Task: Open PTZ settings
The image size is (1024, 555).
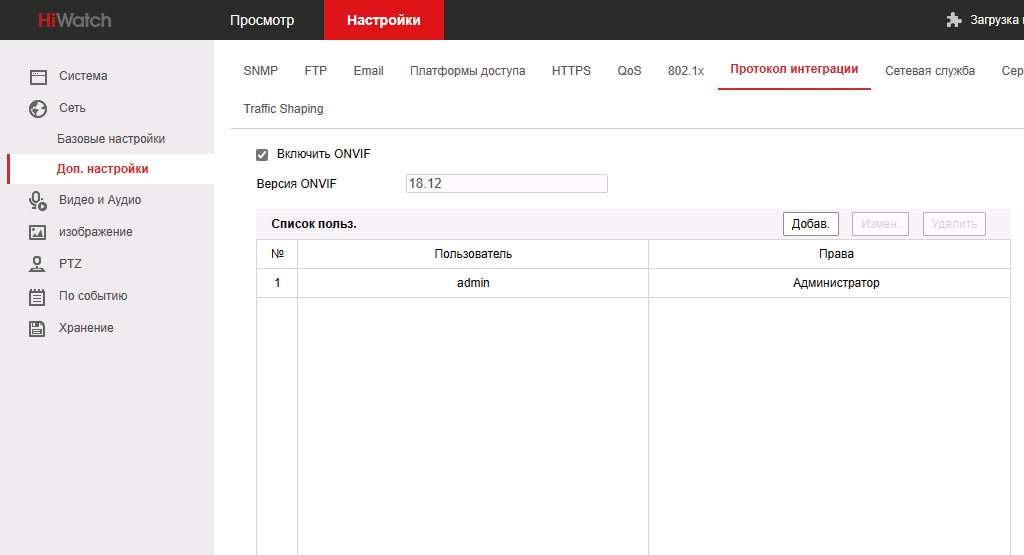Action: [70, 264]
